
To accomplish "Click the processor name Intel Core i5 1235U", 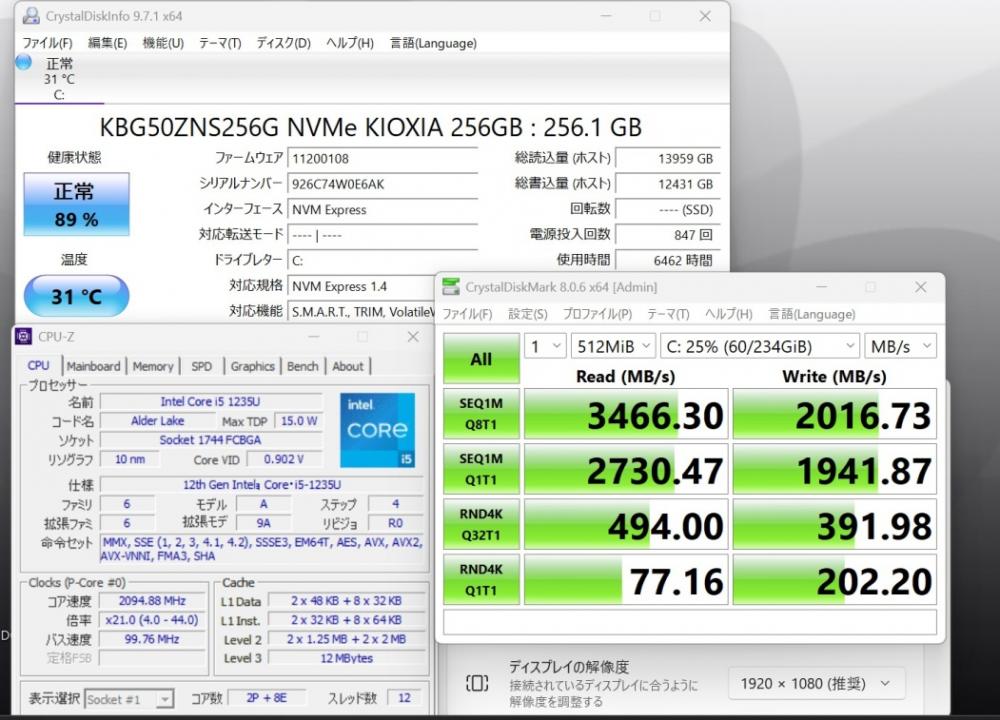I will 210,402.
